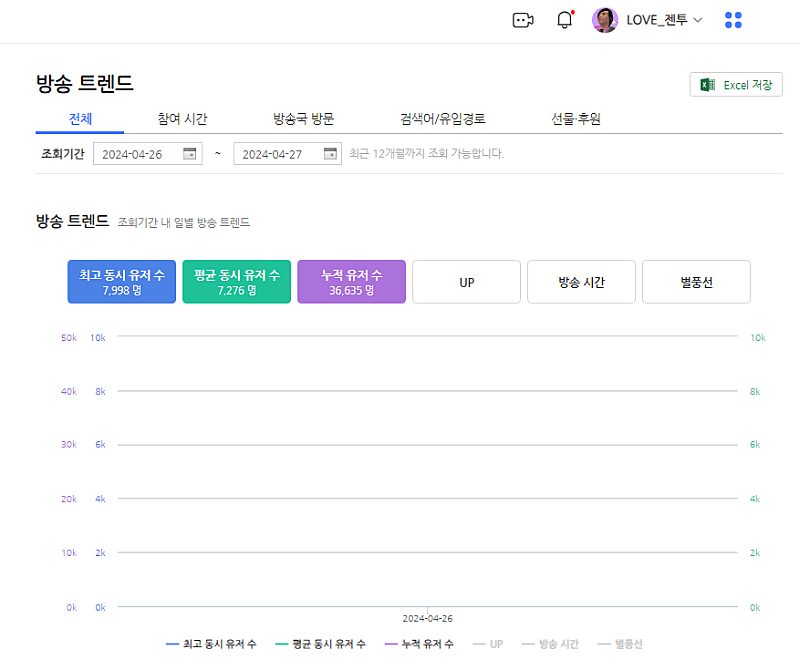
Task: Toggle 최고 동시 유저 수 metric card
Action: 122,282
